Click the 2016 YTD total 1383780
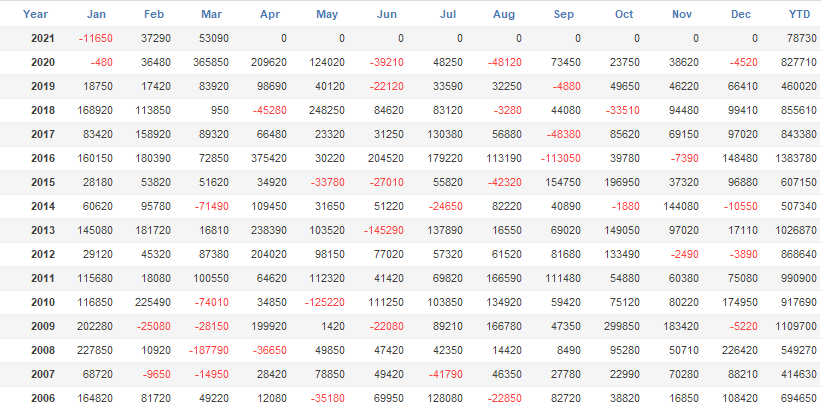 click(x=795, y=158)
